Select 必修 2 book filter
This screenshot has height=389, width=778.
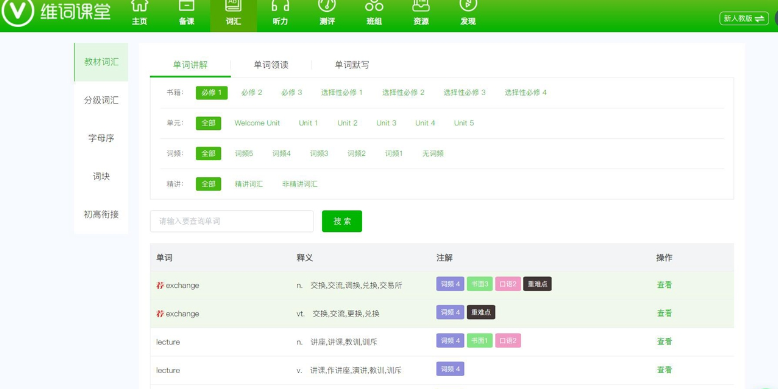[x=252, y=93]
